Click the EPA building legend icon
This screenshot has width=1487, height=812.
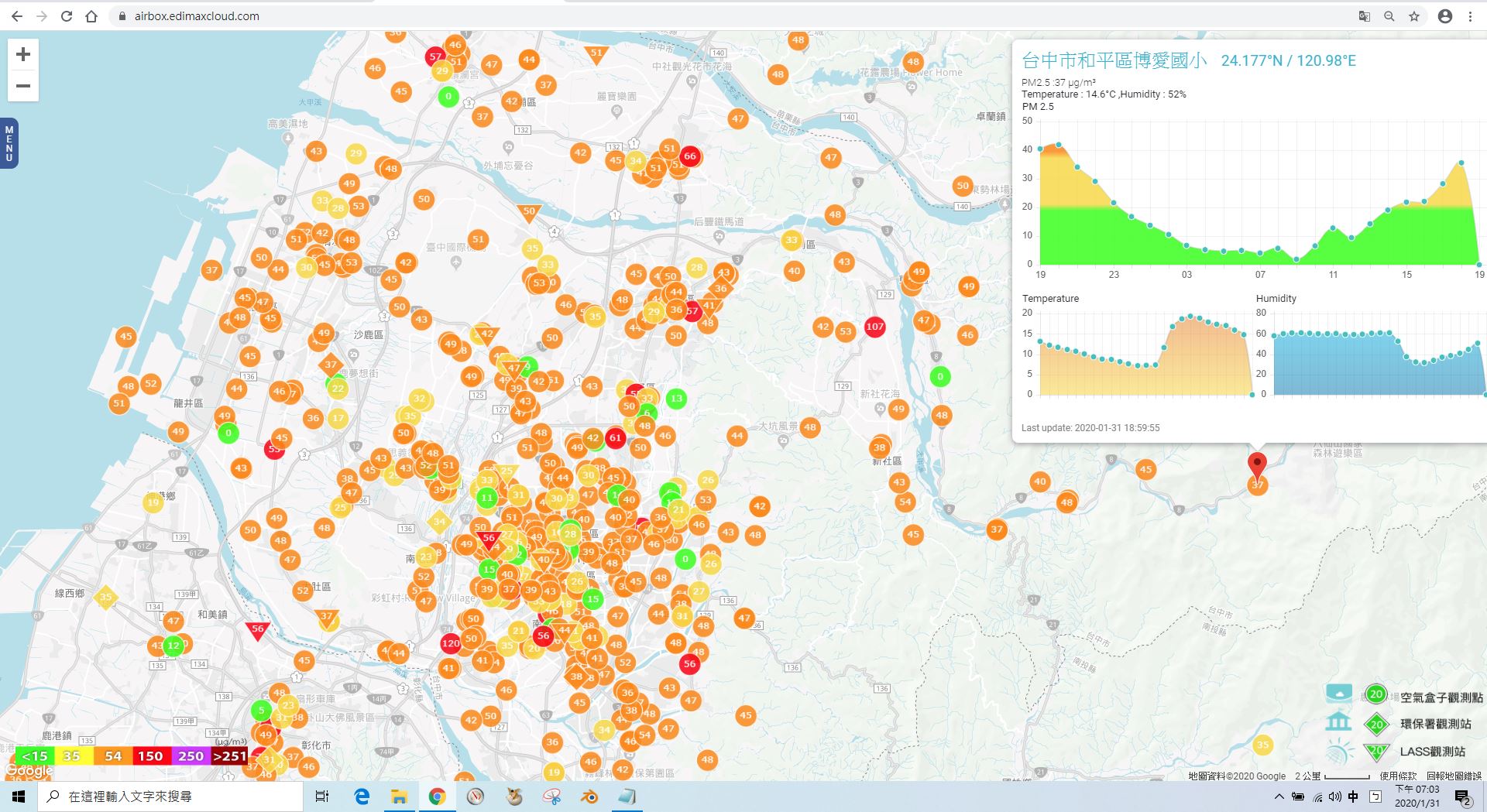[x=1338, y=721]
